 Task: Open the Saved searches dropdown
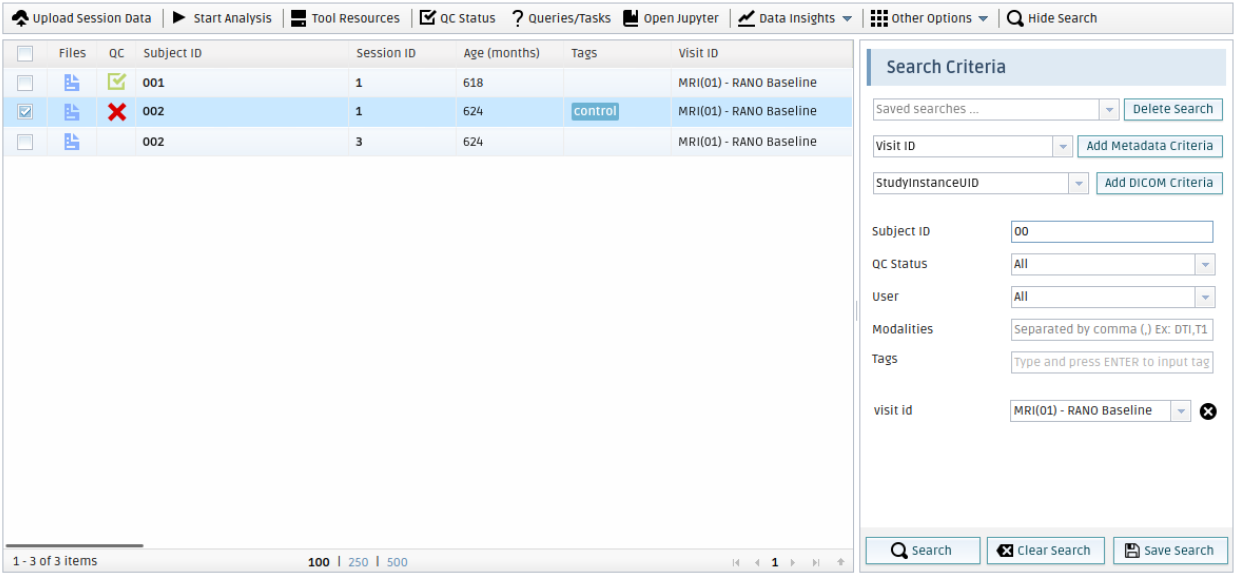tap(1108, 109)
